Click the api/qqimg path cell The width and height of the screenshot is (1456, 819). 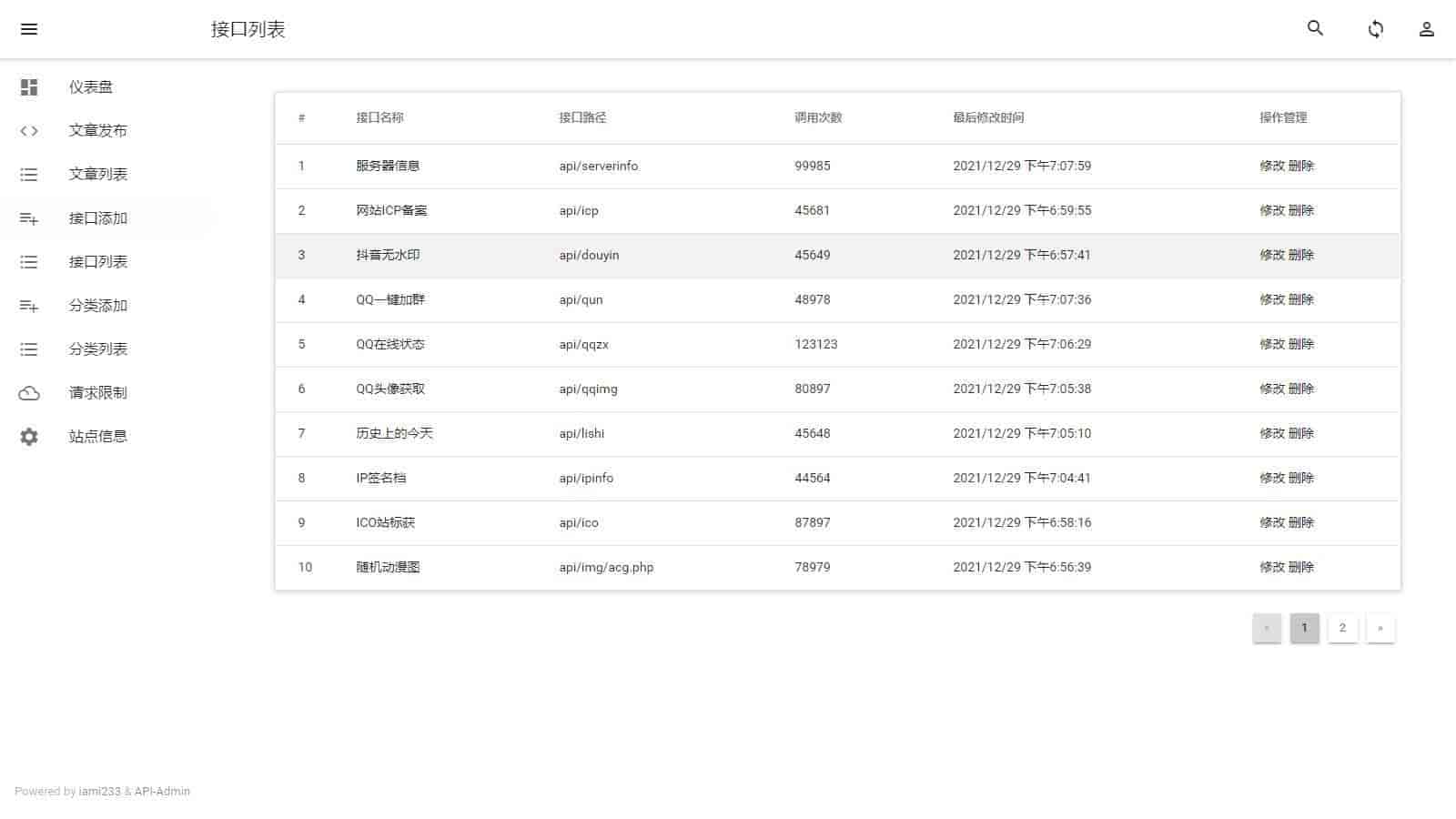point(588,389)
